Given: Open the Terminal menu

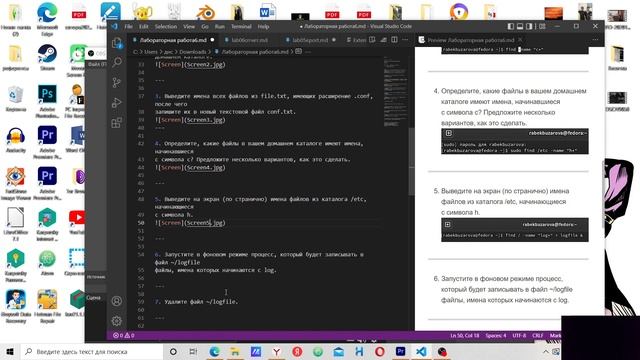Looking at the screenshot, I should [241, 27].
